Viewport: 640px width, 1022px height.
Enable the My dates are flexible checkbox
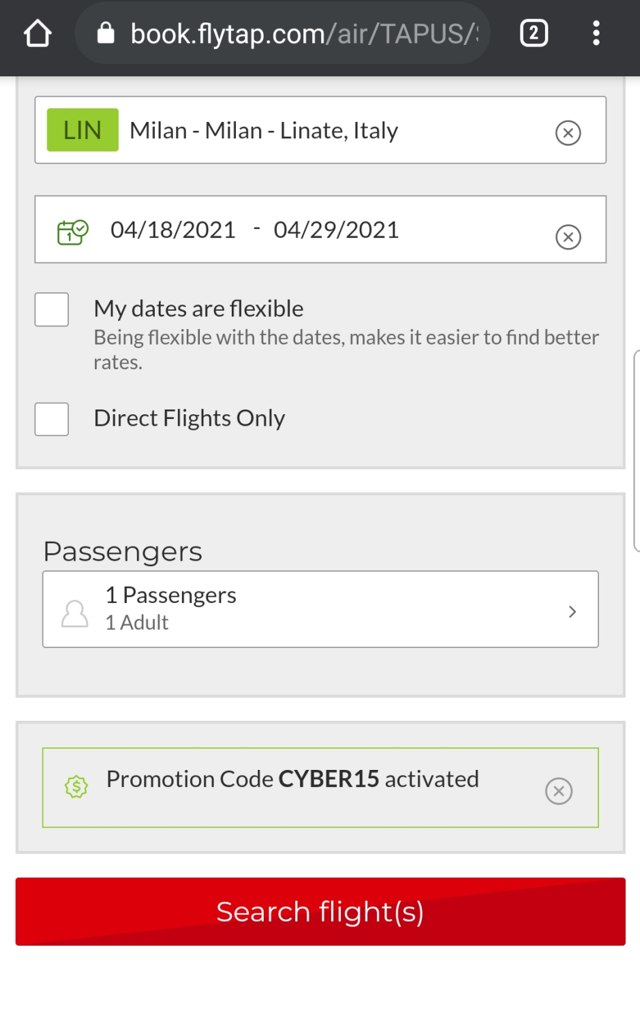pyautogui.click(x=52, y=310)
